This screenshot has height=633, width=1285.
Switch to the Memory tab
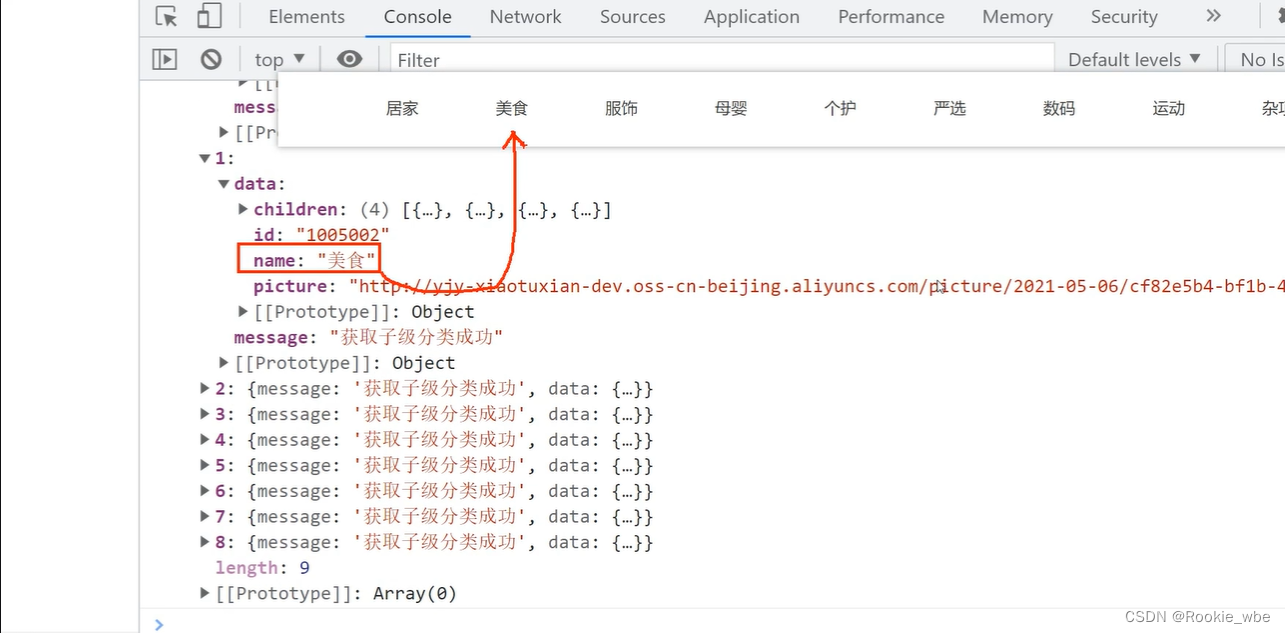point(1017,17)
